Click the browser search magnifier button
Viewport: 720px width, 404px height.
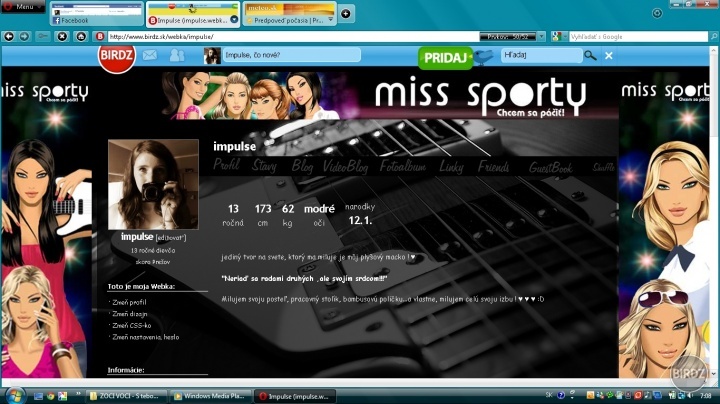coord(714,36)
